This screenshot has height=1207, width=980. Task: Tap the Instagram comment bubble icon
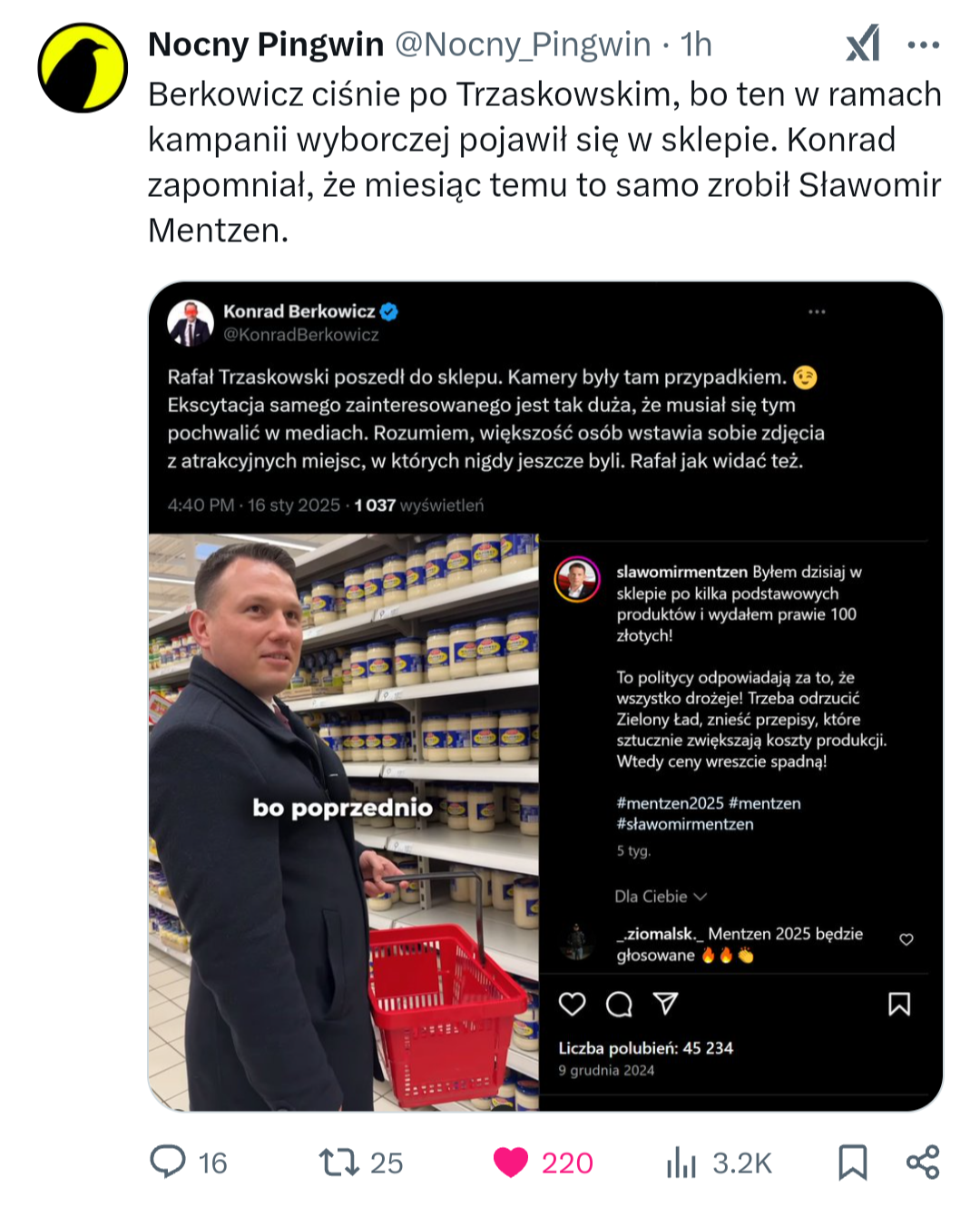619,1004
